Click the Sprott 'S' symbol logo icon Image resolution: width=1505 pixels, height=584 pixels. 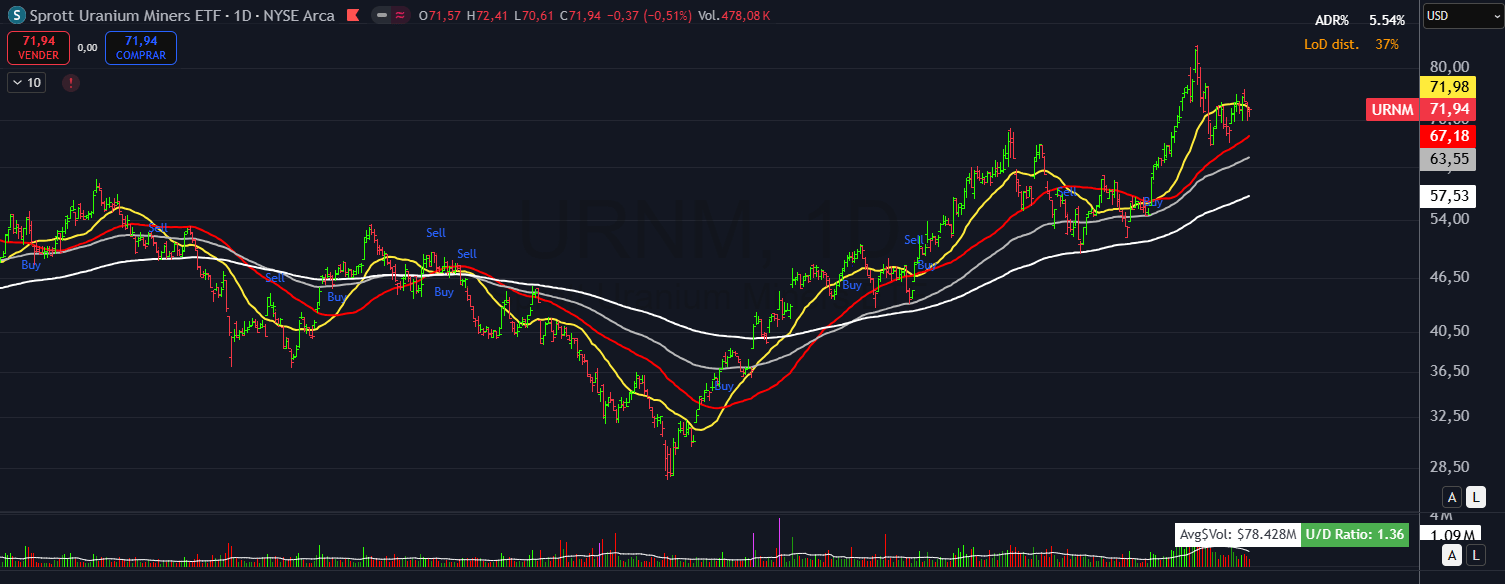point(17,16)
